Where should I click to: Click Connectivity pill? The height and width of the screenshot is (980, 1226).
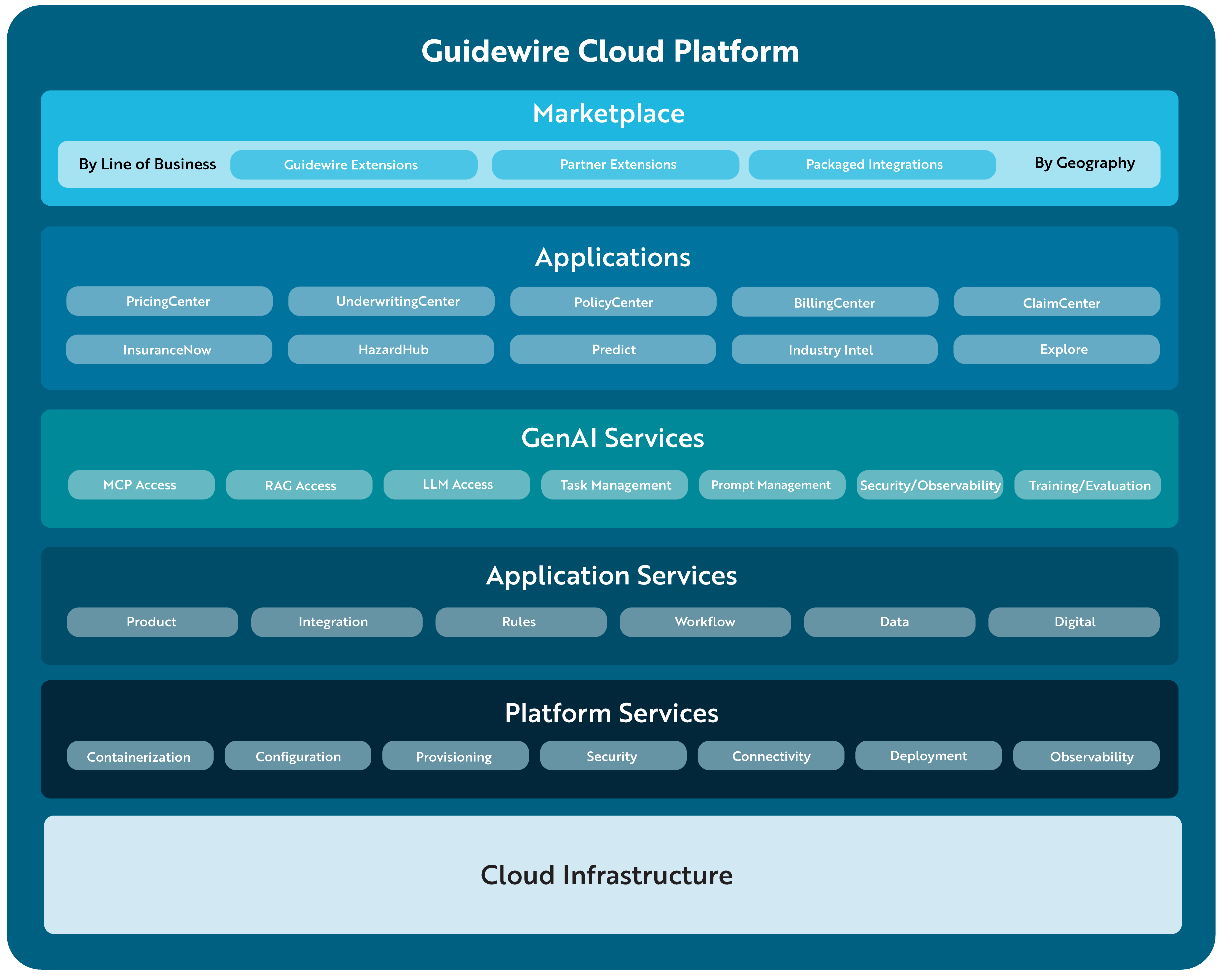pos(770,755)
